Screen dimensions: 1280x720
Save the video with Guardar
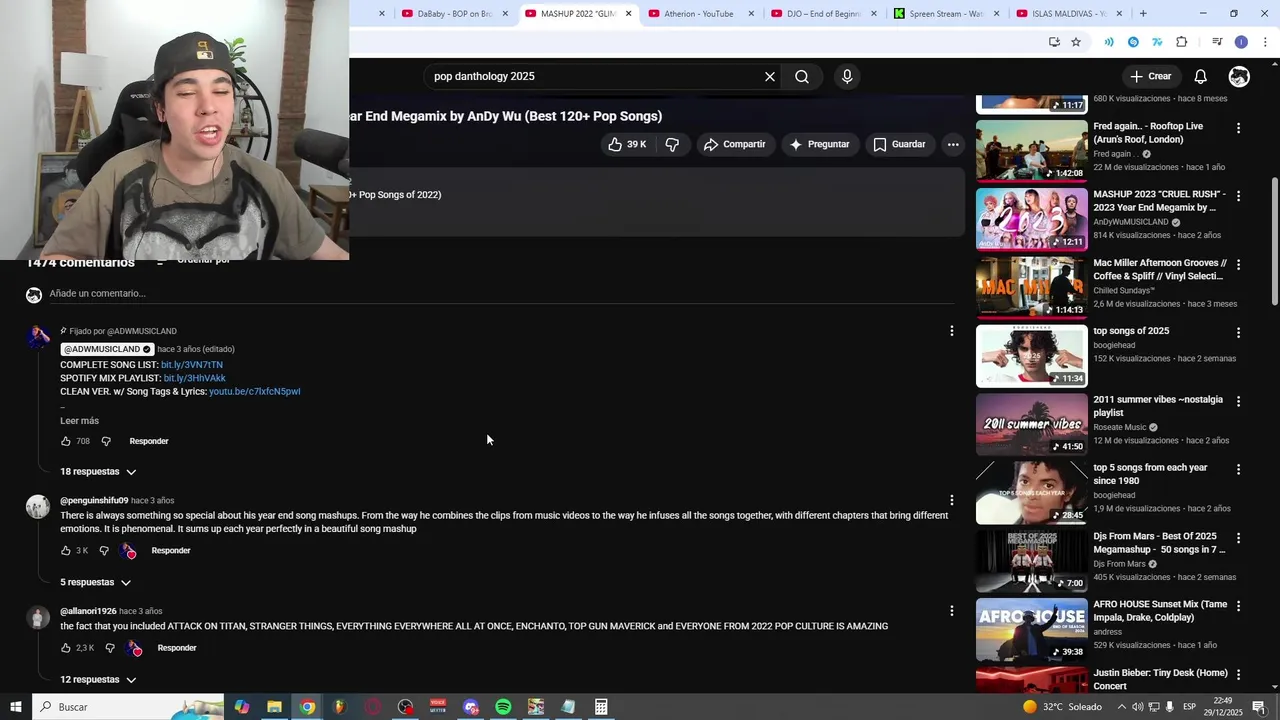click(x=899, y=144)
